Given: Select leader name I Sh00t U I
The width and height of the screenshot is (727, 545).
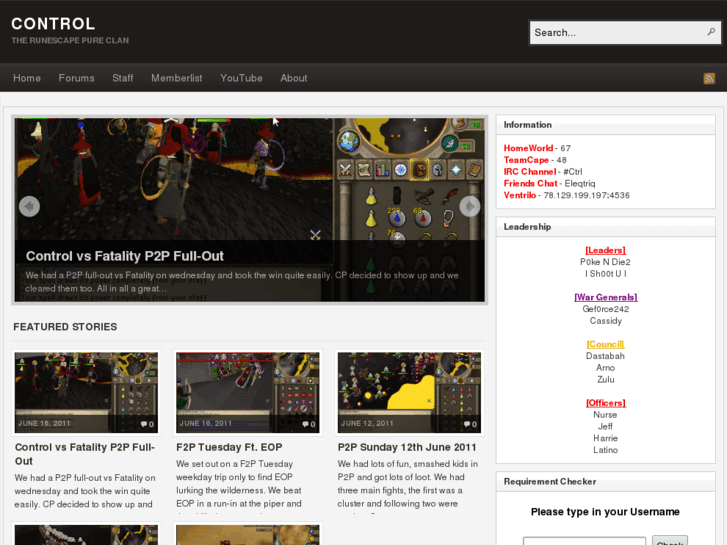Looking at the screenshot, I should [x=606, y=274].
